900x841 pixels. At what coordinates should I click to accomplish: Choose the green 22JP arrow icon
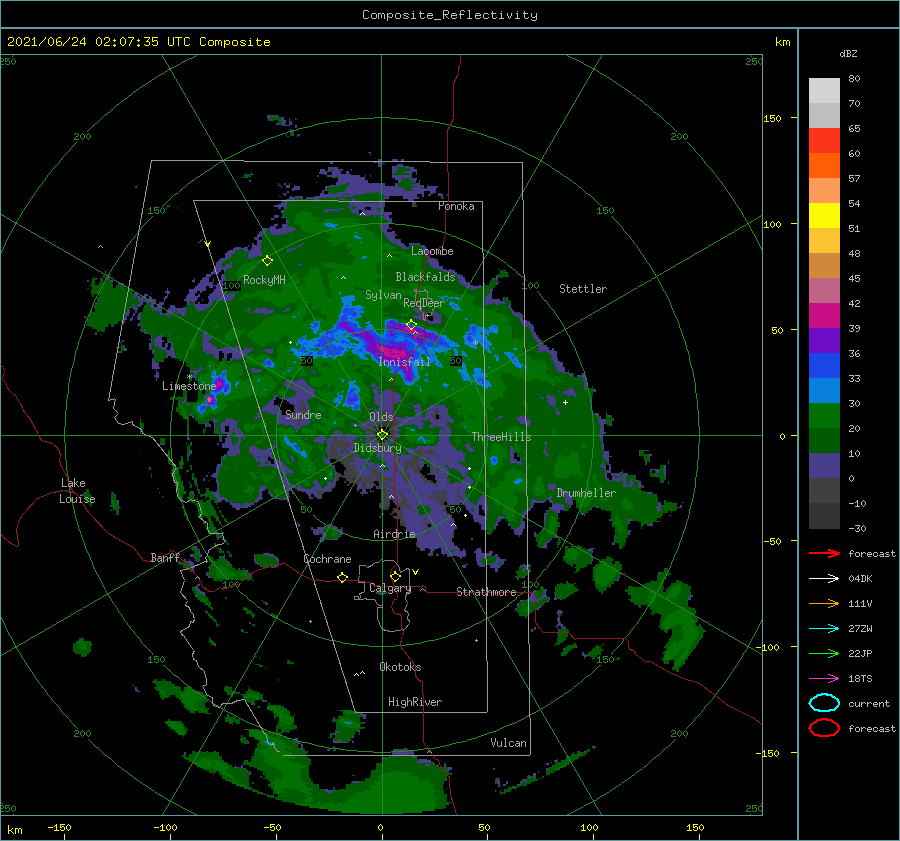[x=824, y=653]
